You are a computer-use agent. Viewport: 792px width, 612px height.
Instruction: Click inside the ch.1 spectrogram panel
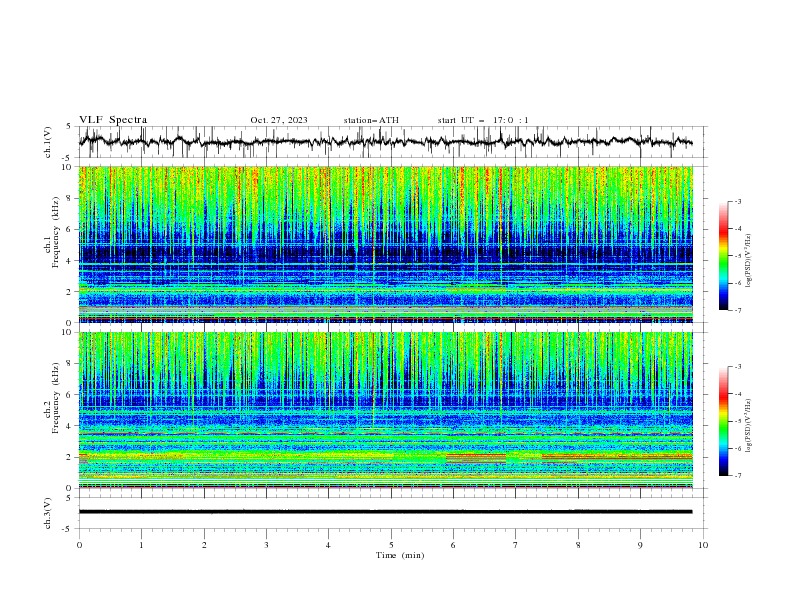pos(386,244)
